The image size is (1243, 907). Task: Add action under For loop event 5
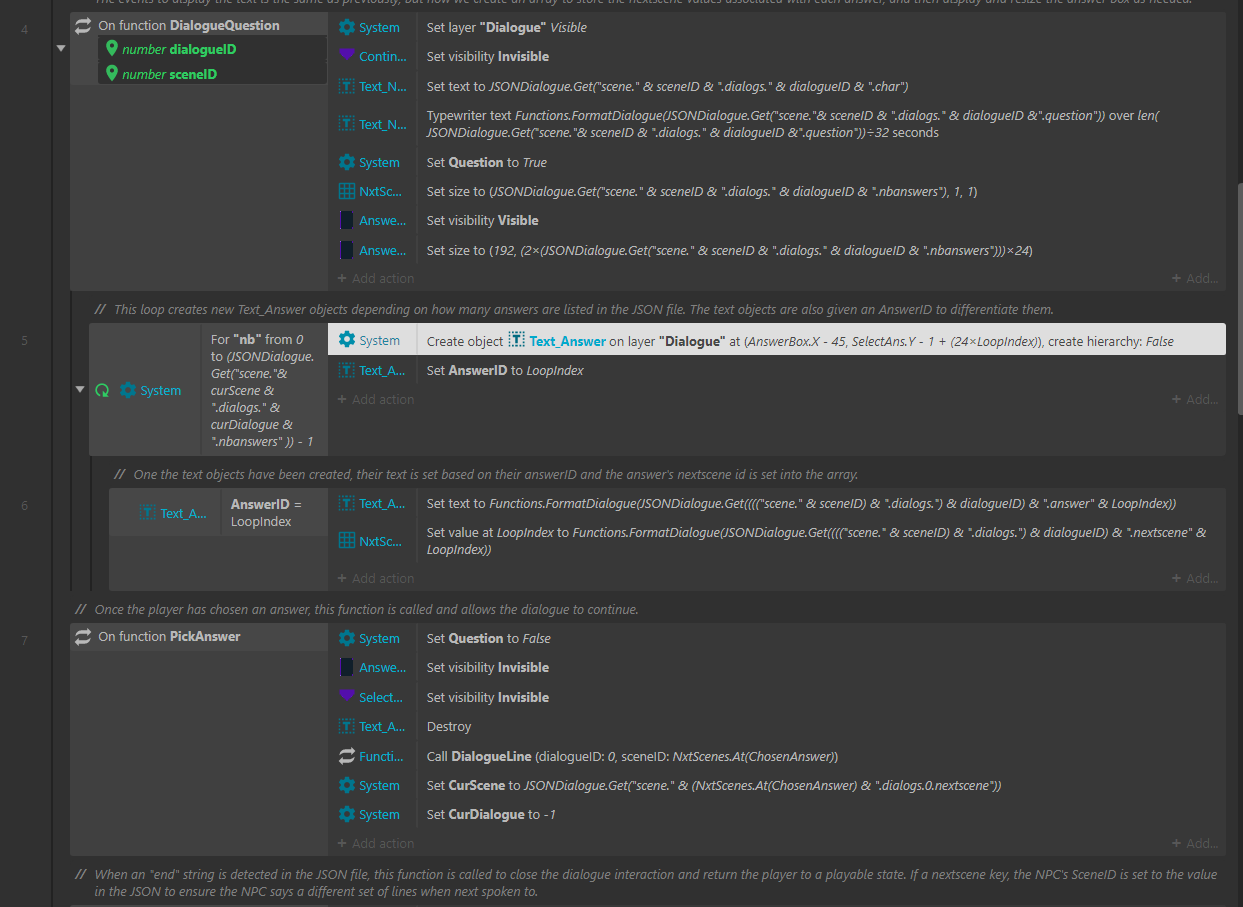click(376, 399)
